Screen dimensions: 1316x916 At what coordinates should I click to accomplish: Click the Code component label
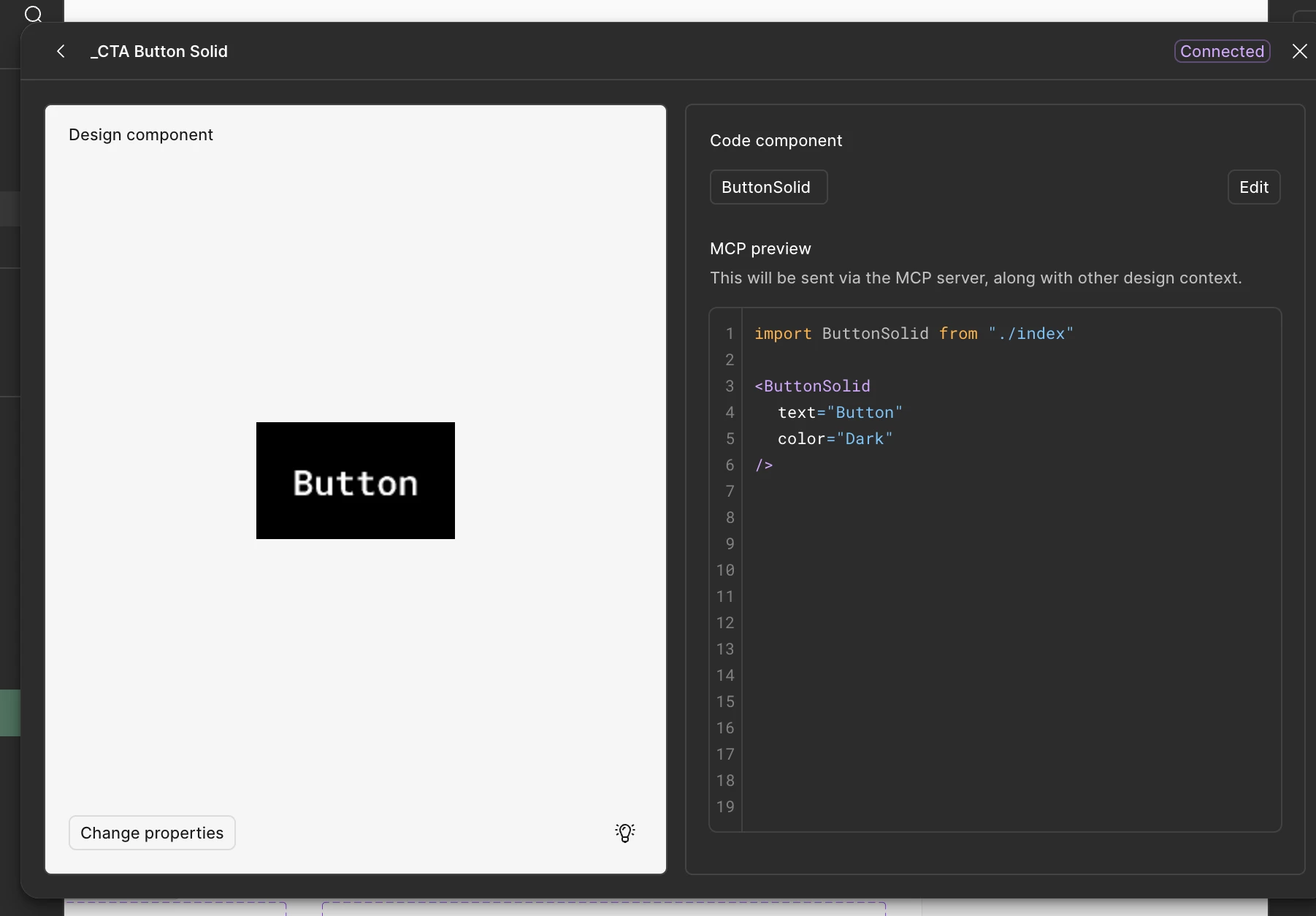click(x=776, y=140)
